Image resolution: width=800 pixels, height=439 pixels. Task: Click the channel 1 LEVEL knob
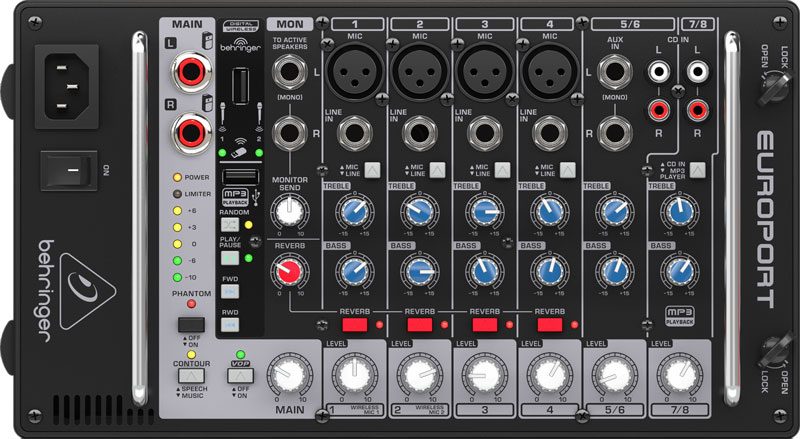click(355, 375)
